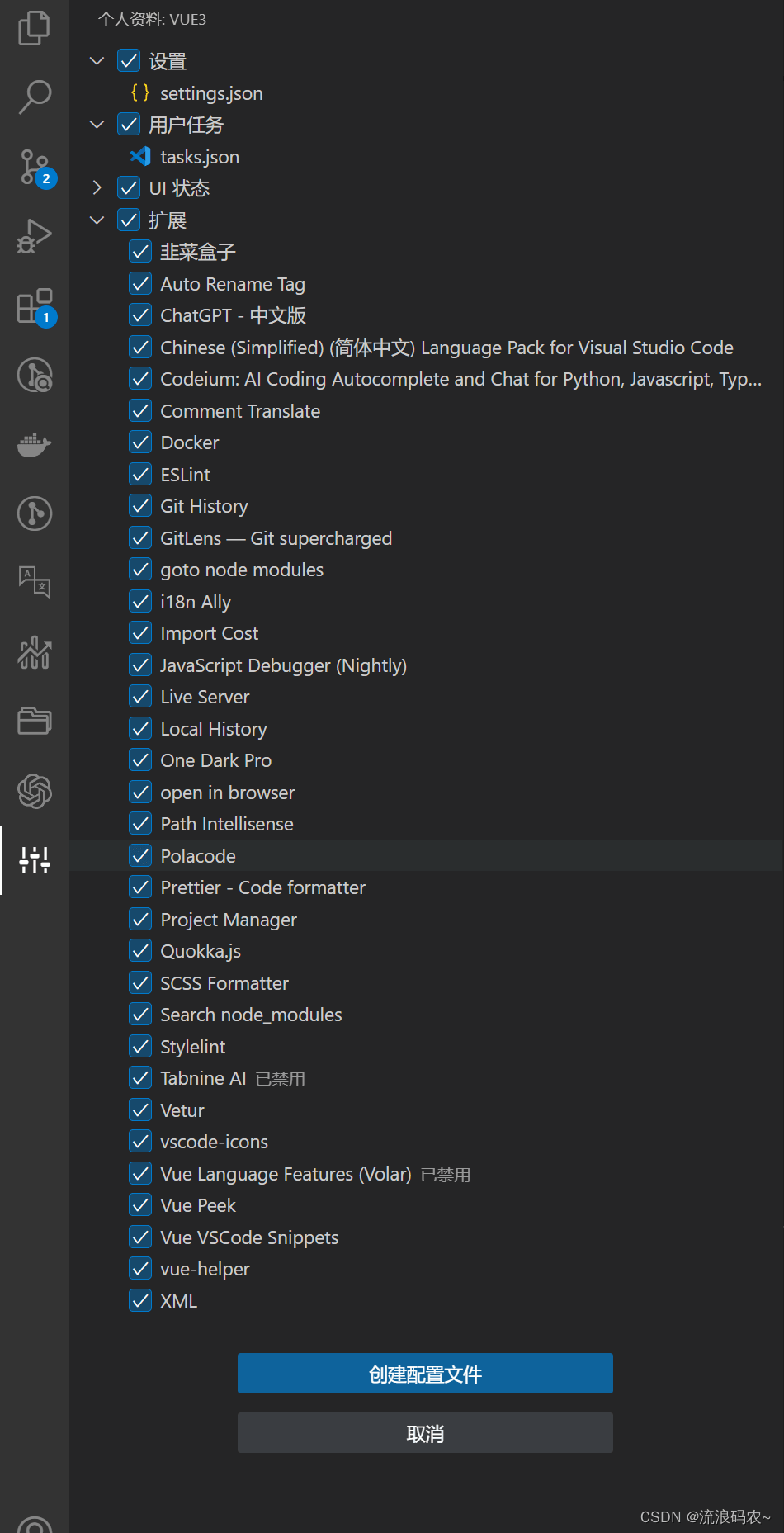Image resolution: width=784 pixels, height=1533 pixels.
Task: Open the Run and Debug view
Action: [x=34, y=237]
